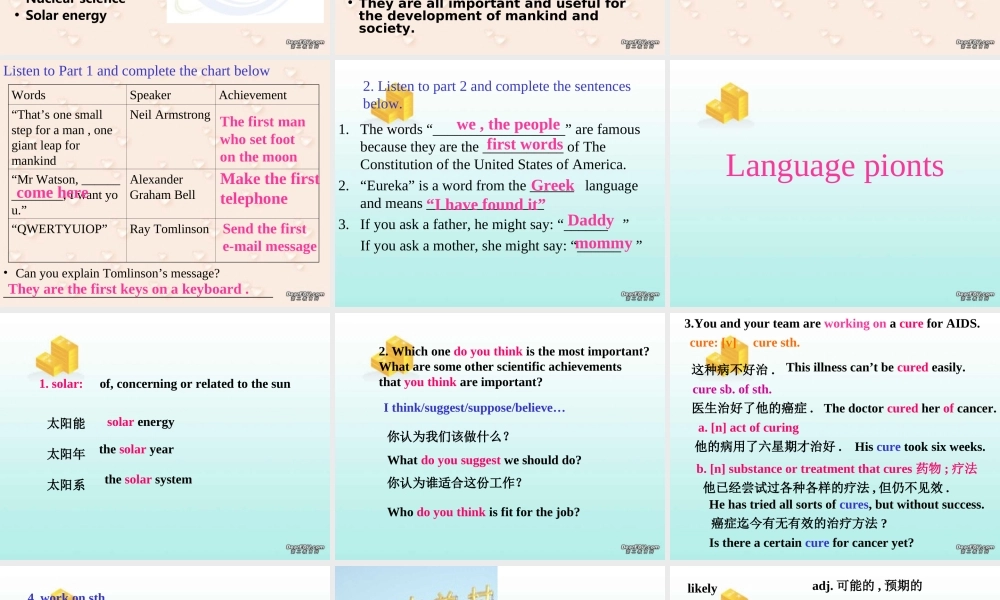The height and width of the screenshot is (600, 1000).
Task: Click answer 'Make the first telephone'
Action: (x=270, y=189)
